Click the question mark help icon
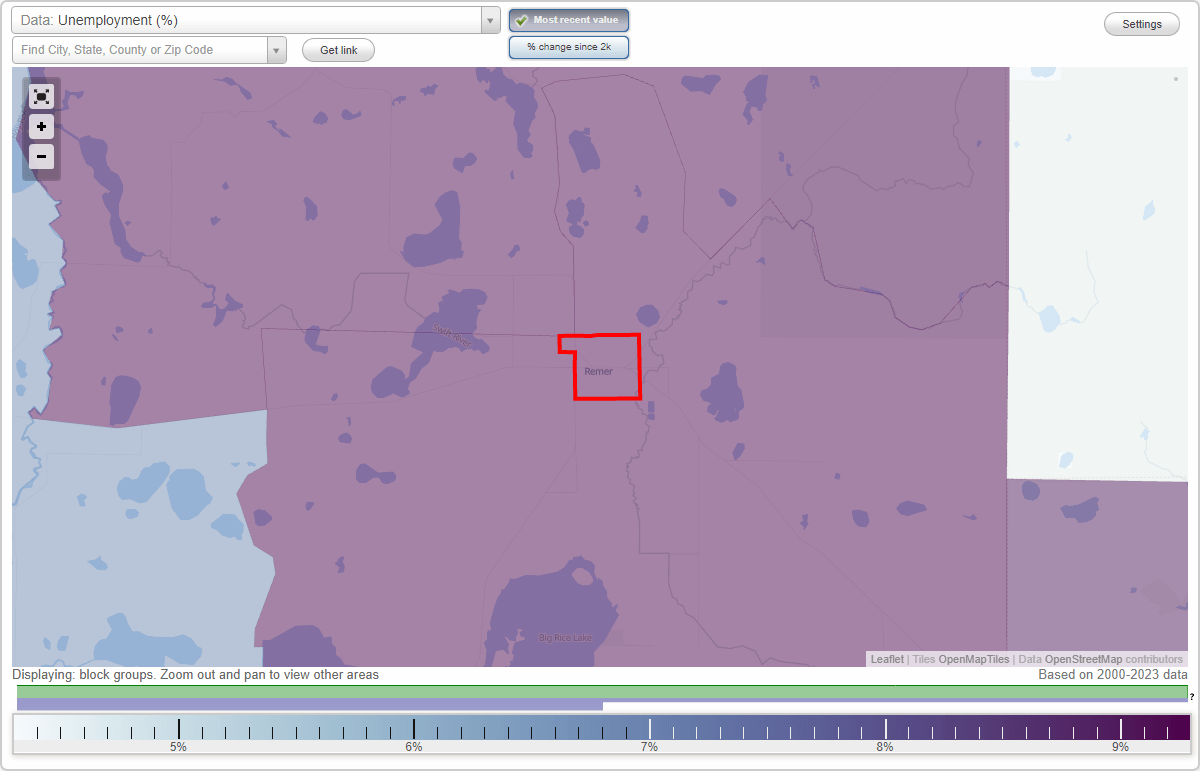 (1192, 696)
